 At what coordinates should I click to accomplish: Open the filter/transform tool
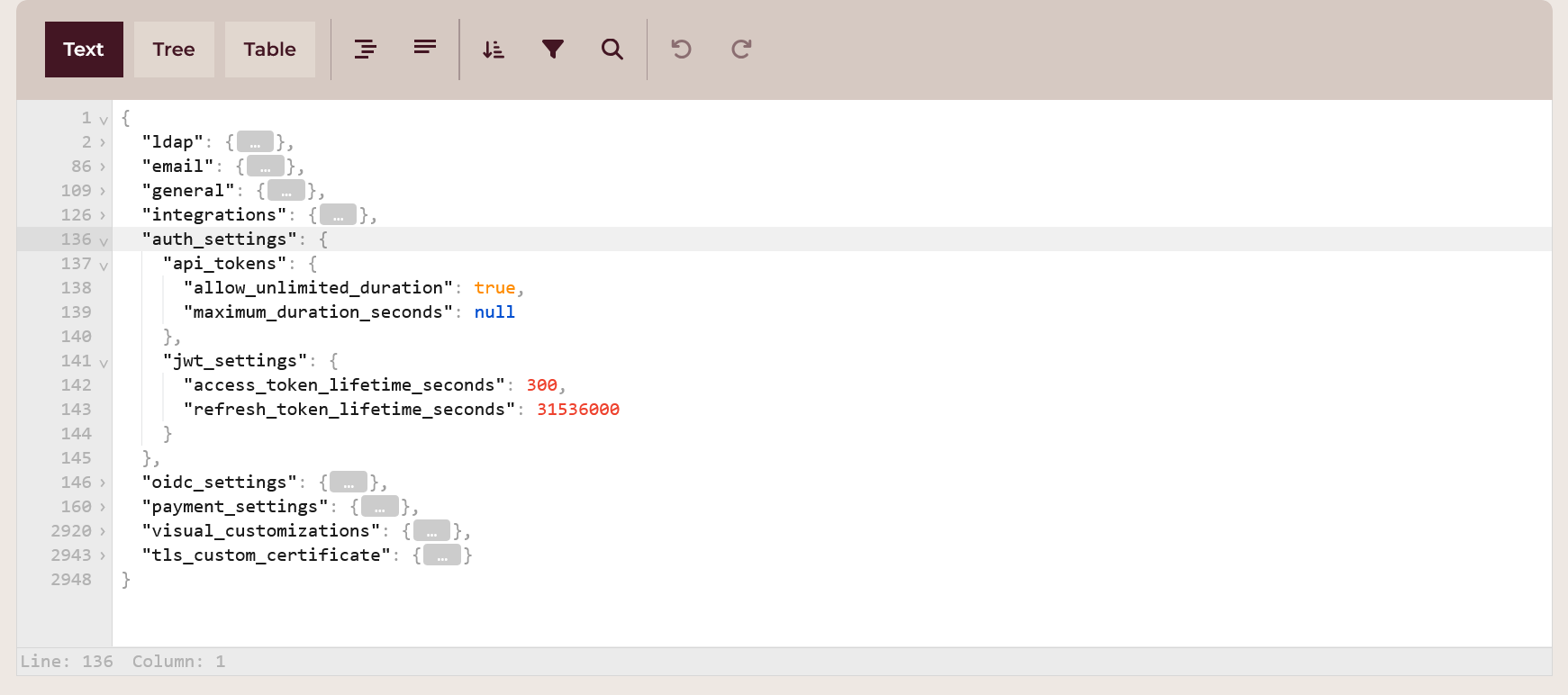coord(553,50)
